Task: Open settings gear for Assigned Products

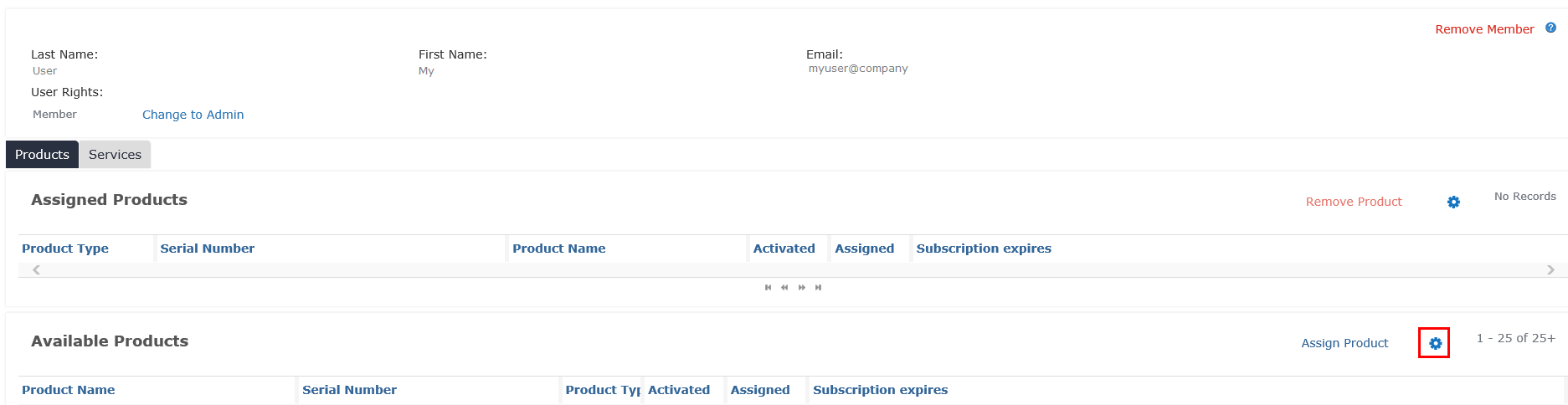Action: pos(1453,202)
